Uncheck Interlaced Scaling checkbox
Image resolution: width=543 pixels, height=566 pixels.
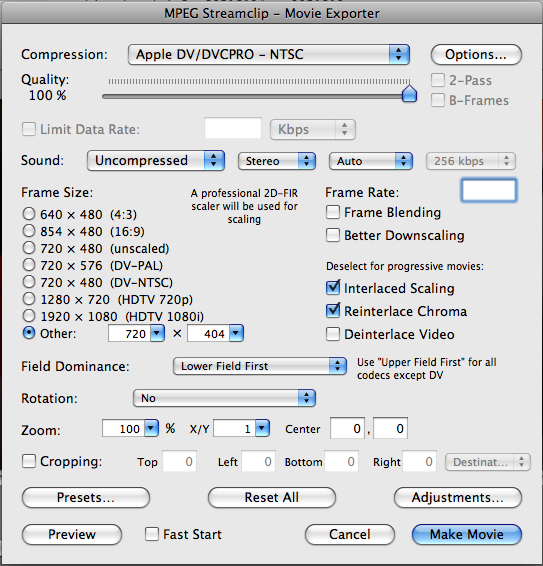(x=333, y=288)
